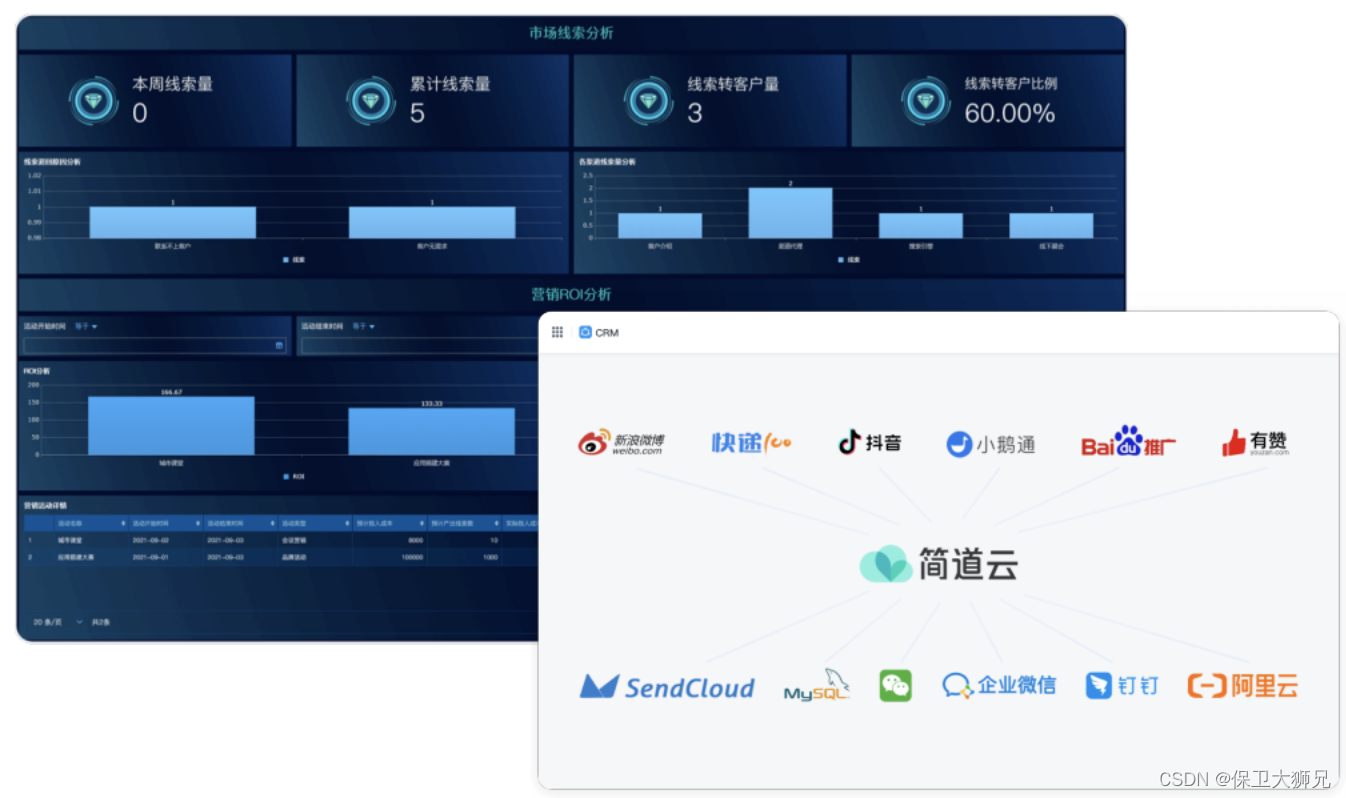Click the 阿里云 Aliyun logo

[x=1242, y=686]
